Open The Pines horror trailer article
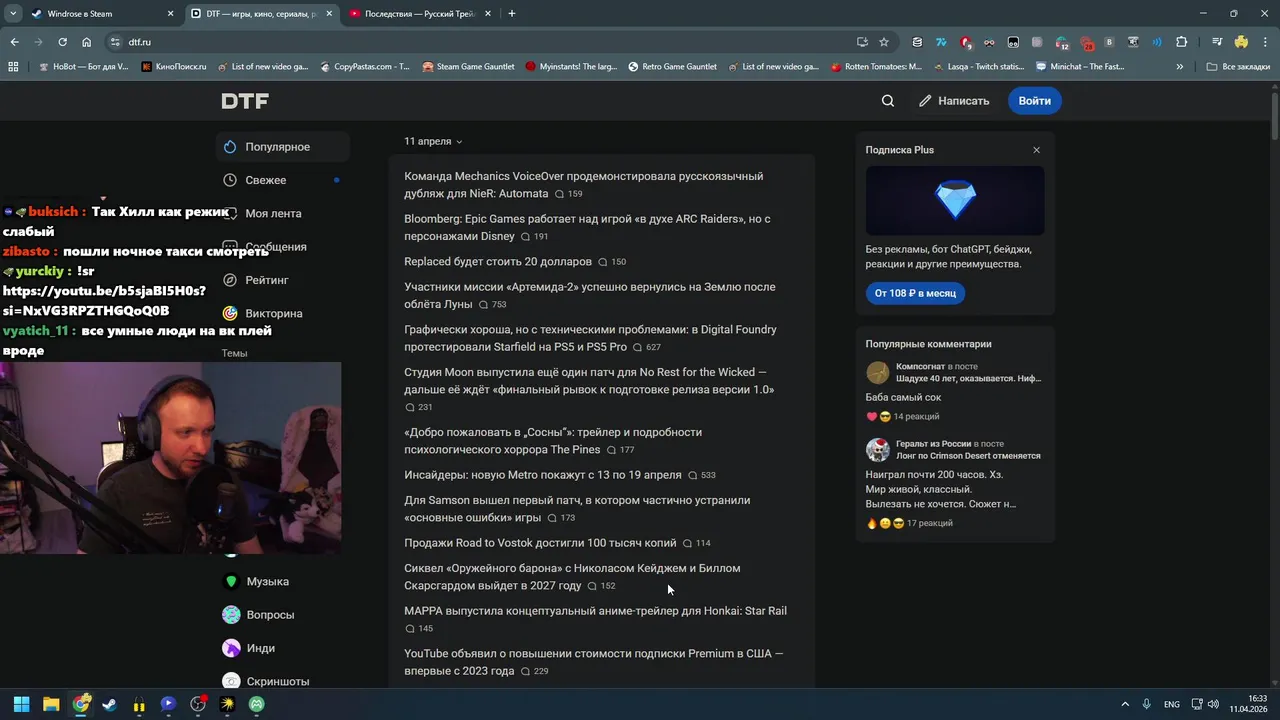 pyautogui.click(x=553, y=441)
